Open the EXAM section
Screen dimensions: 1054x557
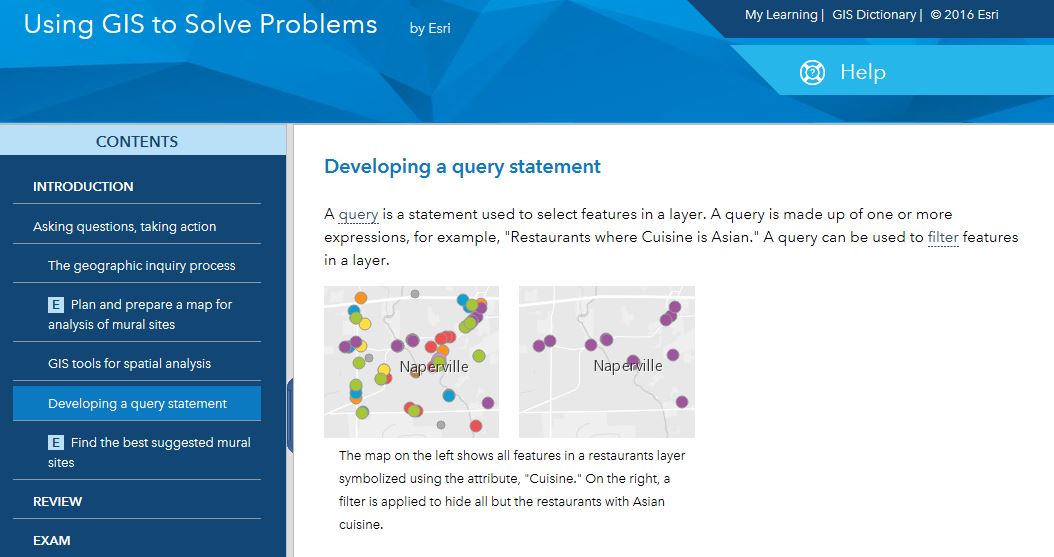tap(52, 540)
